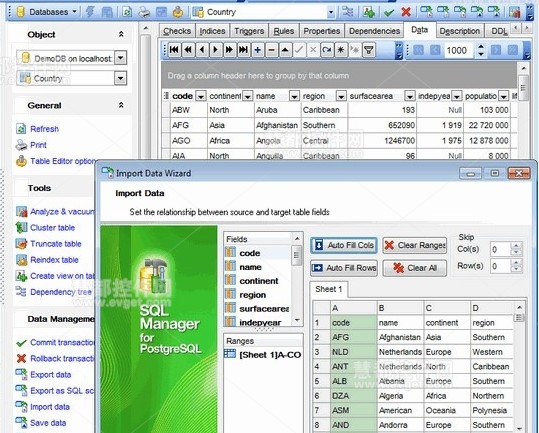This screenshot has height=433, width=539.
Task: Open the Country object combo box in toolbar
Action: (263, 12)
